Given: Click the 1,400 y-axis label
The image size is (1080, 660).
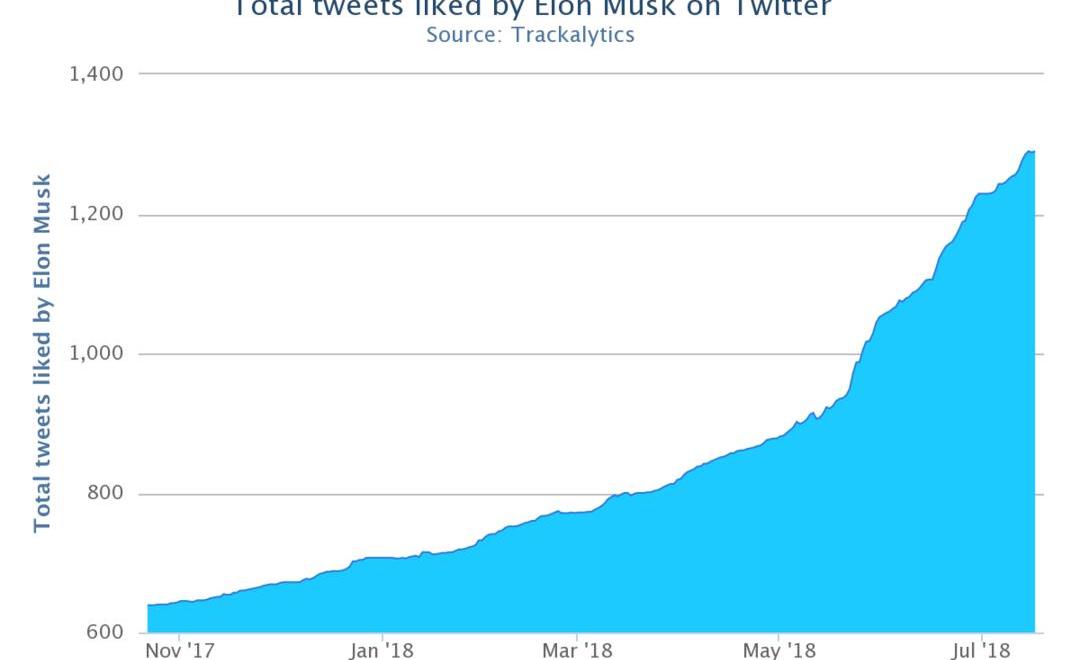Looking at the screenshot, I should pos(95,74).
